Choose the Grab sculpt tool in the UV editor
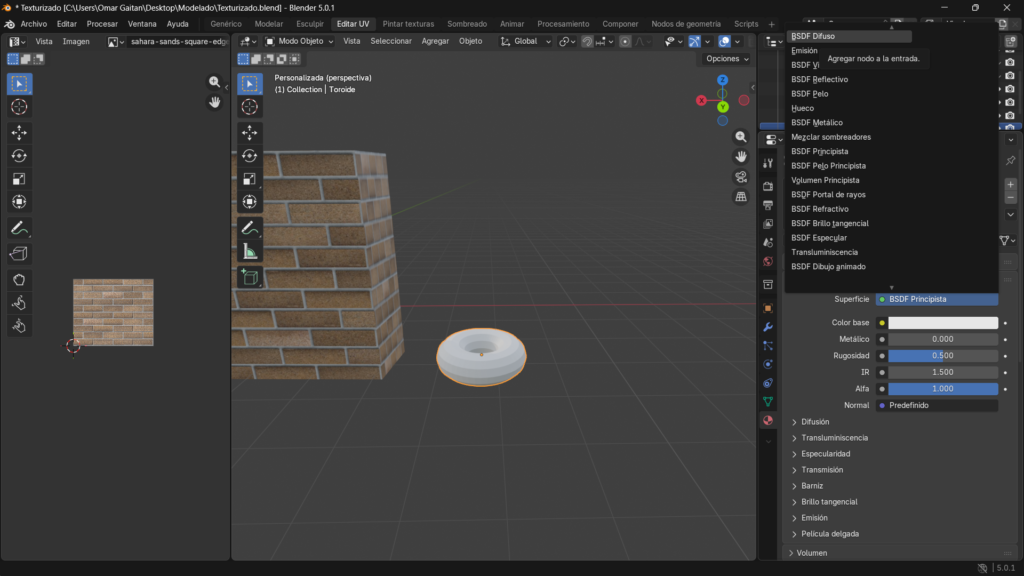This screenshot has height=576, width=1024. click(19, 279)
